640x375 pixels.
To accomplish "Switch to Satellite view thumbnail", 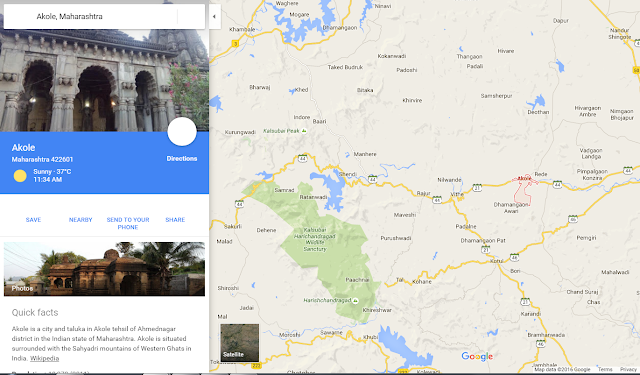I will tap(240, 343).
